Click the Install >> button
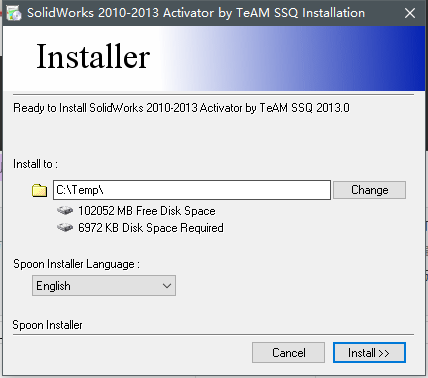 (369, 352)
